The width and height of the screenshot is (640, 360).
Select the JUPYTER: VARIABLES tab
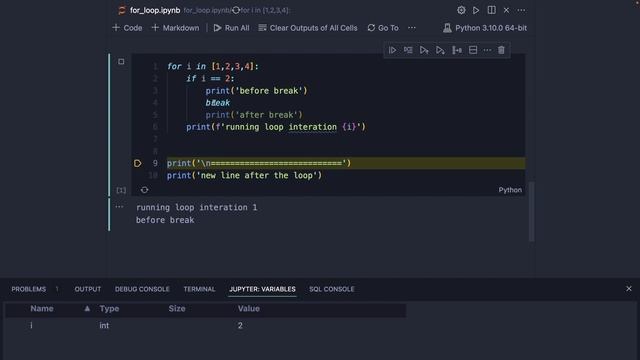262,289
